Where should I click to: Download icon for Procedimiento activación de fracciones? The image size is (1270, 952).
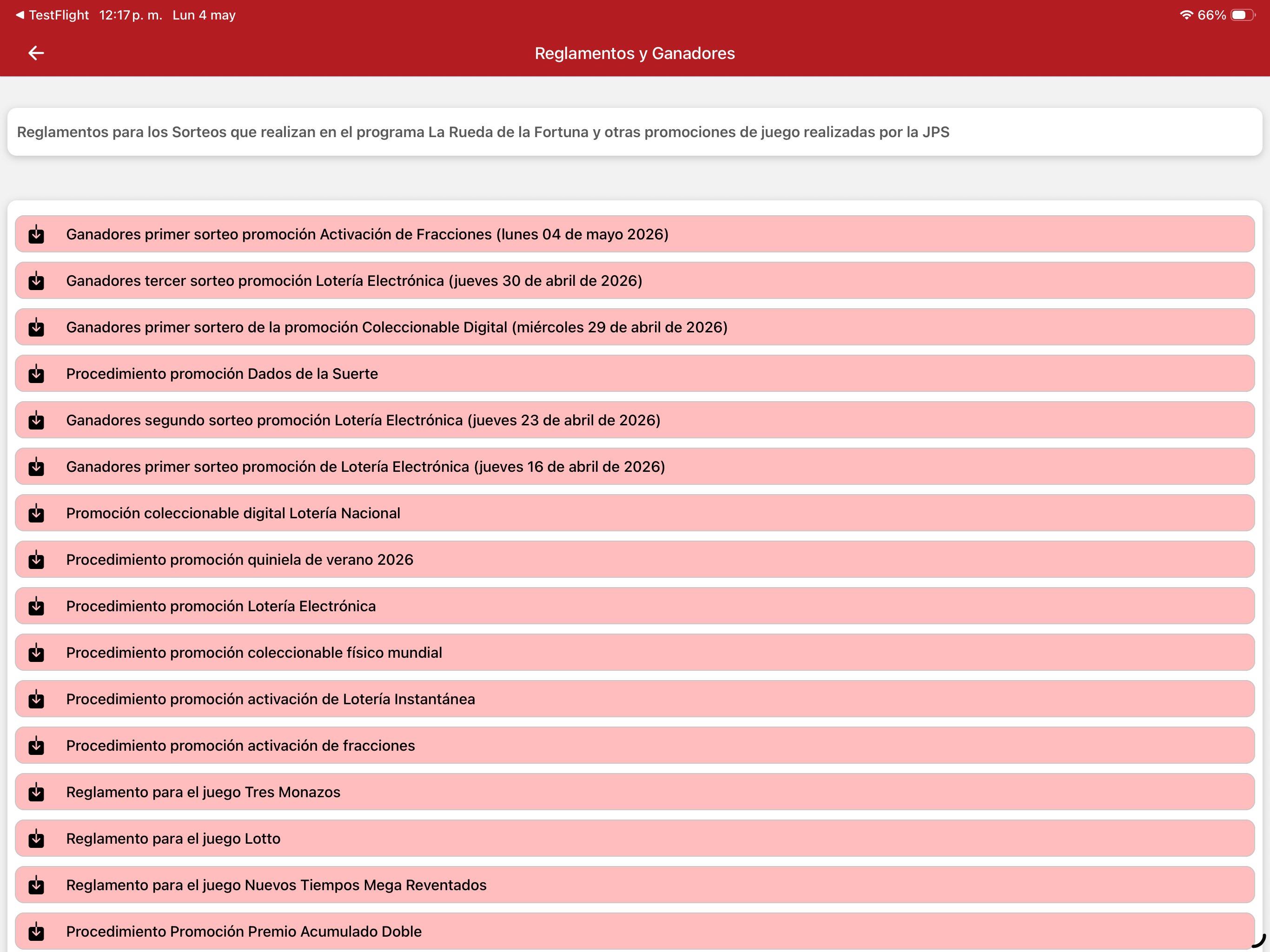[x=36, y=746]
